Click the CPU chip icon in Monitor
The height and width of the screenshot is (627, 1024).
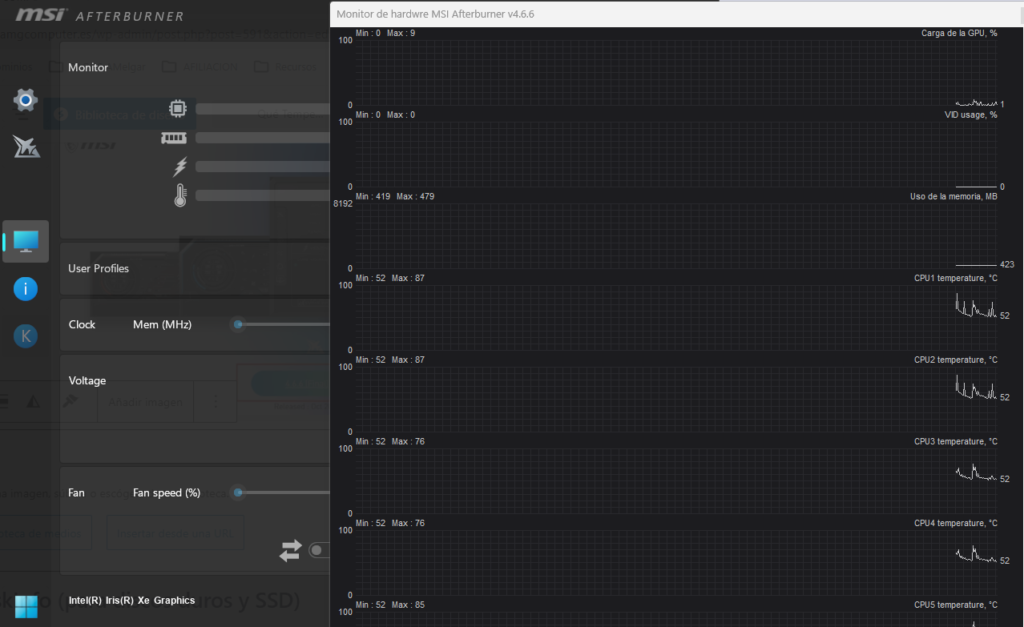pos(178,108)
